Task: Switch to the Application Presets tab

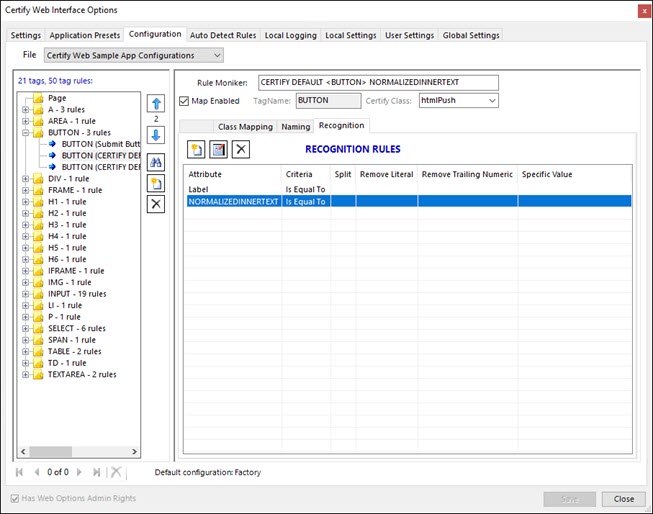Action: tap(85, 35)
